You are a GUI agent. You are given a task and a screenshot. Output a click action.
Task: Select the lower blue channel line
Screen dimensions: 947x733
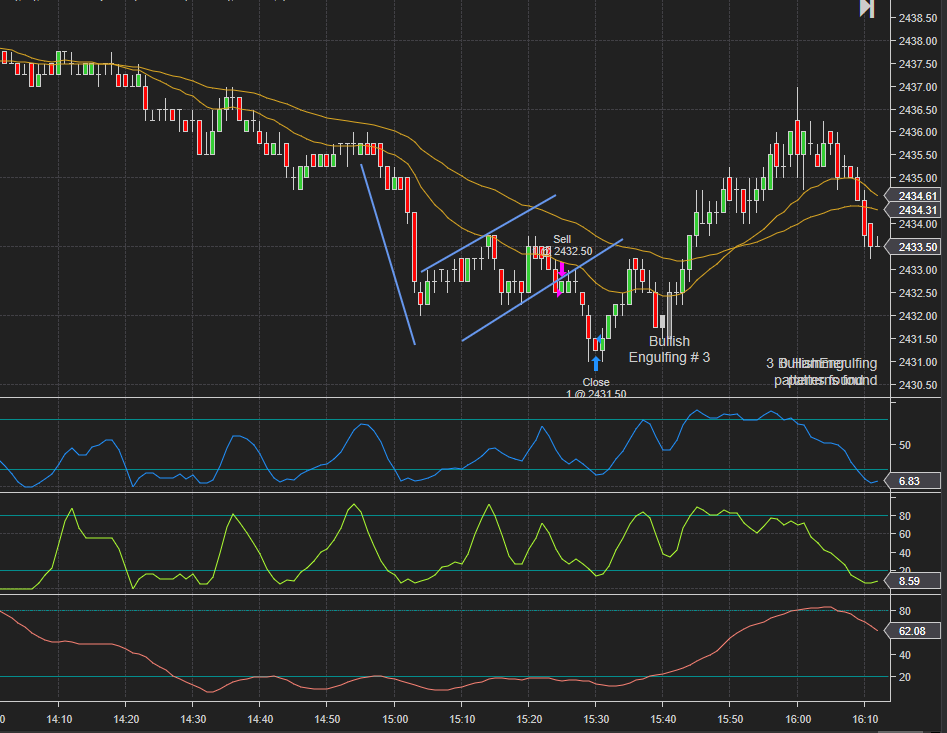(541, 290)
